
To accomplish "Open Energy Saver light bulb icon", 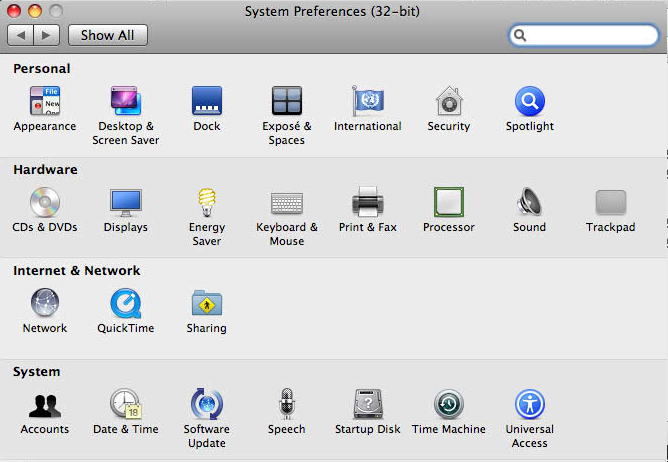I will point(207,202).
